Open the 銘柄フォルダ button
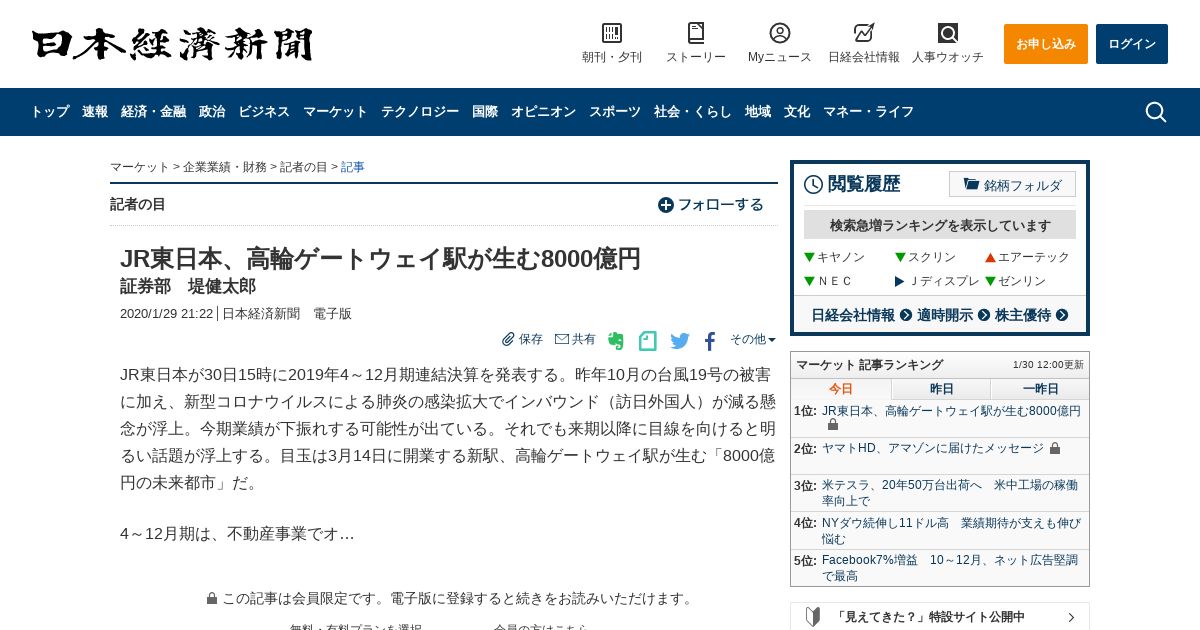This screenshot has height=630, width=1200. [1012, 184]
